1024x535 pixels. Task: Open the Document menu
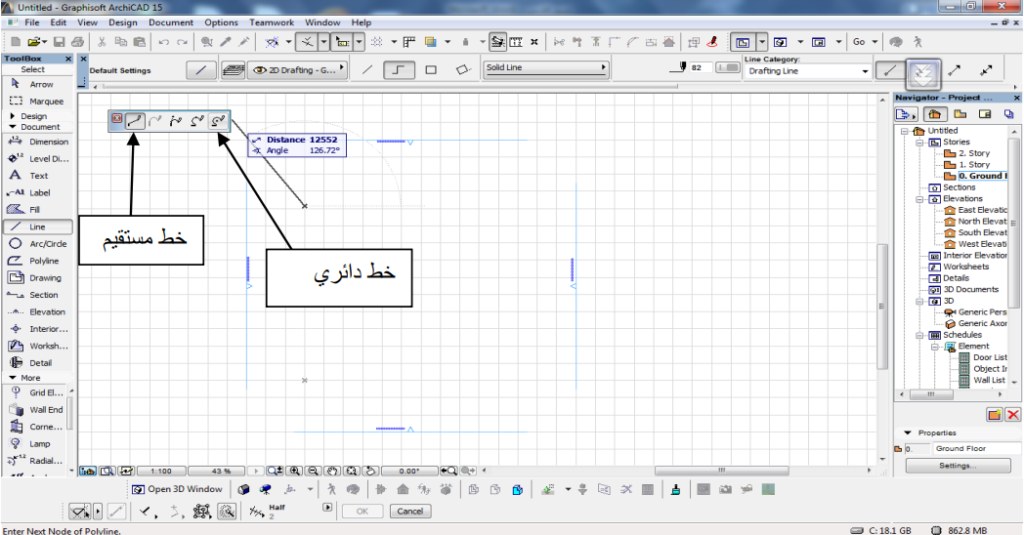click(x=171, y=22)
